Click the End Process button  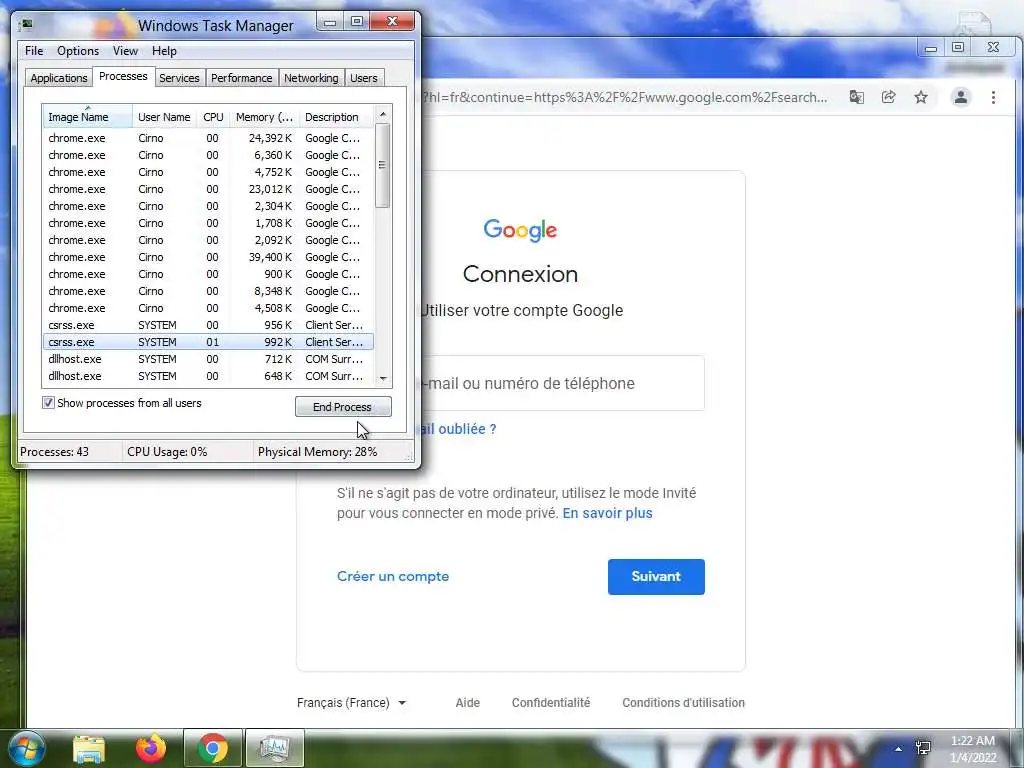pyautogui.click(x=343, y=406)
